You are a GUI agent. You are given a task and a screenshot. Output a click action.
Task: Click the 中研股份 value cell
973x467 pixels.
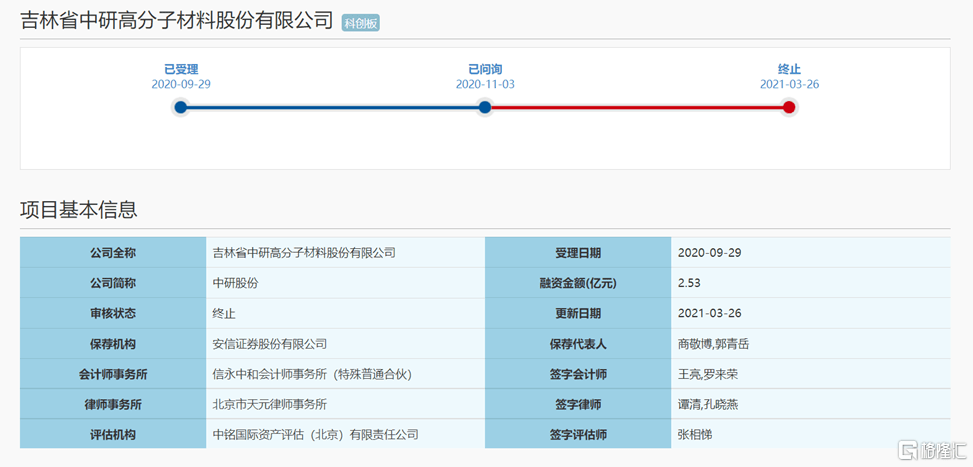pyautogui.click(x=345, y=283)
